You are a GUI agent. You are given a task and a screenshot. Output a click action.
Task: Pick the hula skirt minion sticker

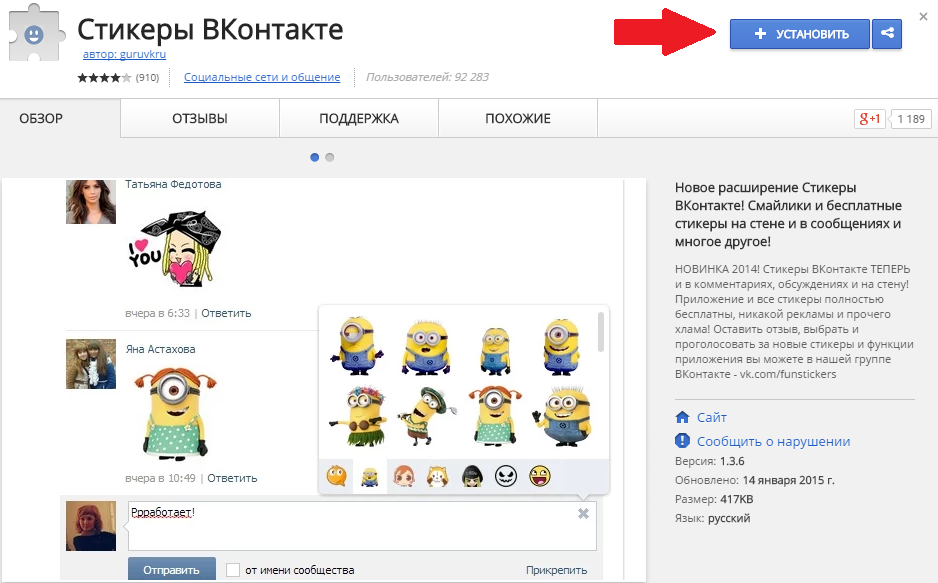[x=358, y=416]
